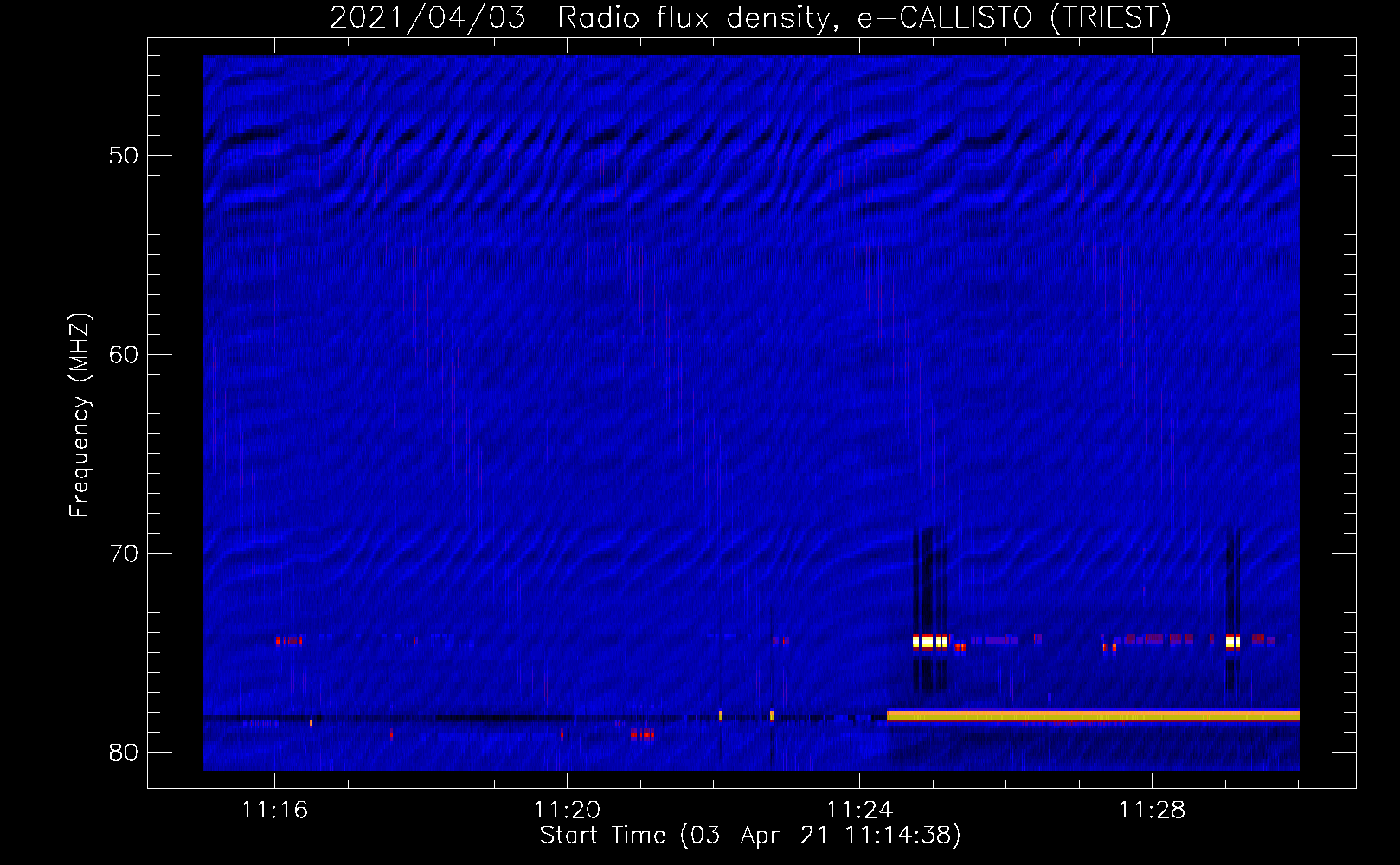The image size is (1400, 865).
Task: Click the 11:24 time tick label
Action: [859, 810]
